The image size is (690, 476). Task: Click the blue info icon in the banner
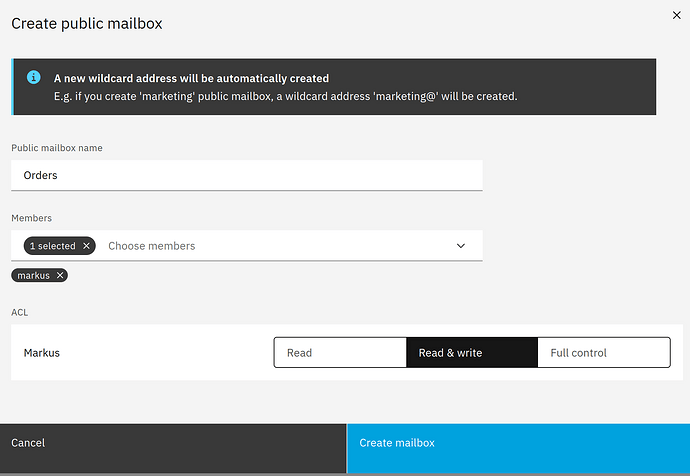(x=33, y=77)
